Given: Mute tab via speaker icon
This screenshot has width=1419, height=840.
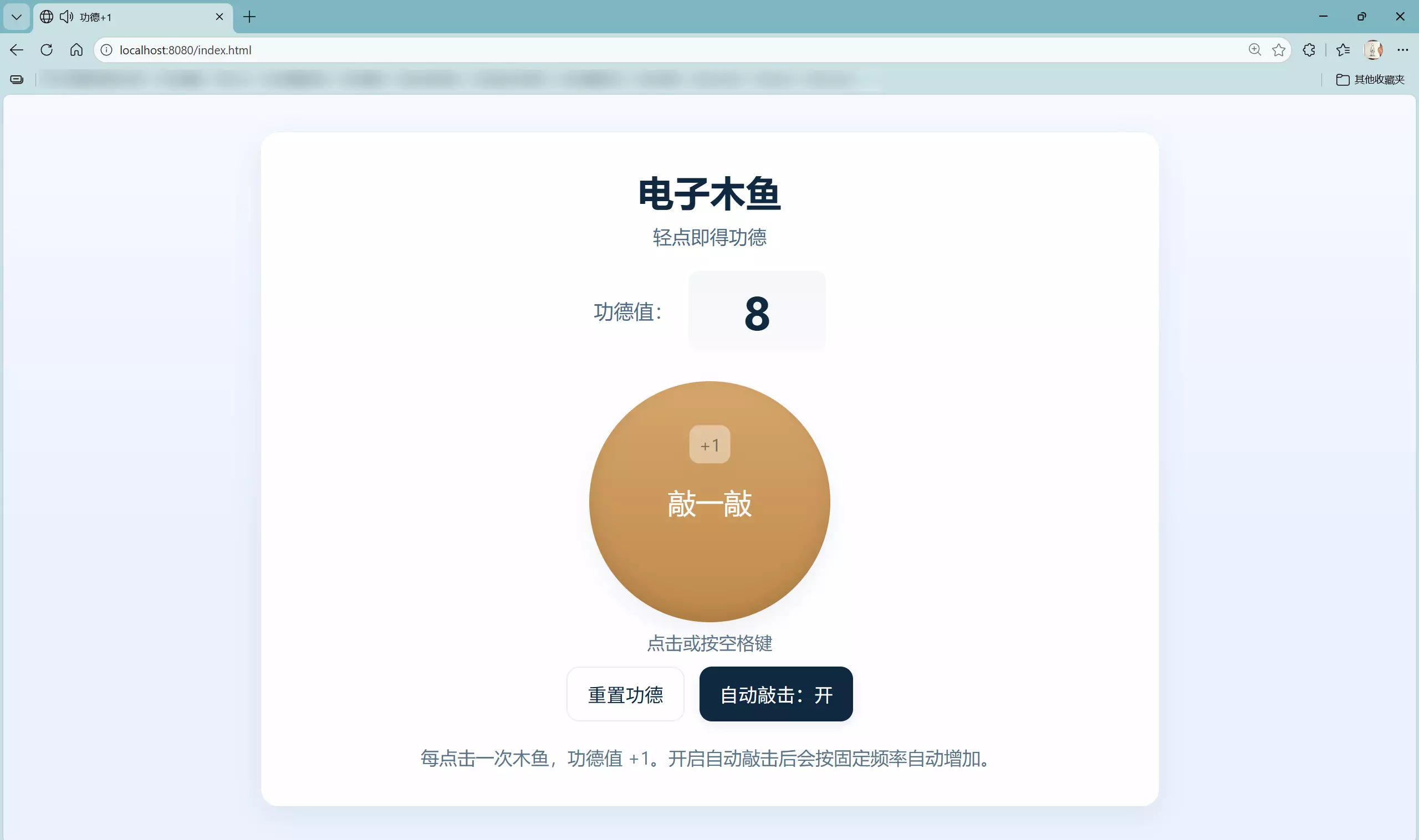Looking at the screenshot, I should pos(67,17).
